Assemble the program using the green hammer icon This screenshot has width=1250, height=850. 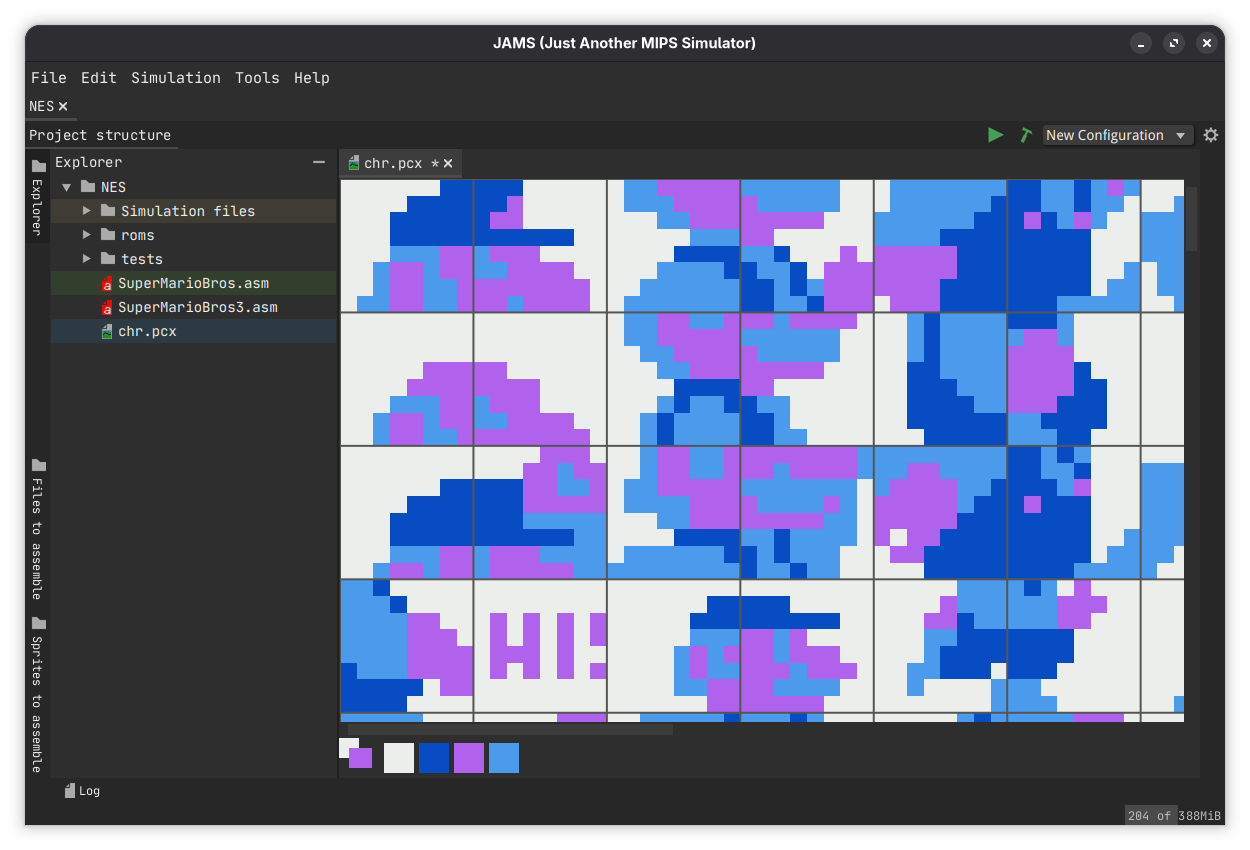(x=1025, y=134)
